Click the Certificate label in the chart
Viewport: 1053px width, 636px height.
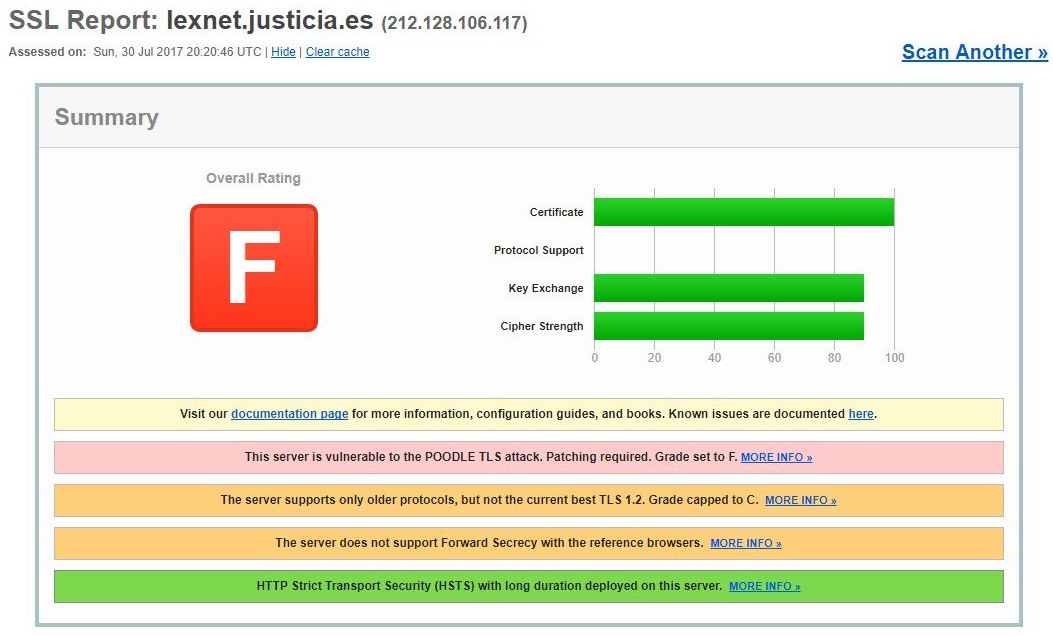coord(556,212)
